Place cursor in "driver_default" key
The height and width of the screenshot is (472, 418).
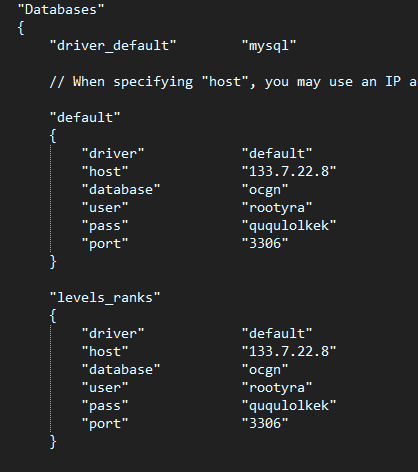point(113,46)
